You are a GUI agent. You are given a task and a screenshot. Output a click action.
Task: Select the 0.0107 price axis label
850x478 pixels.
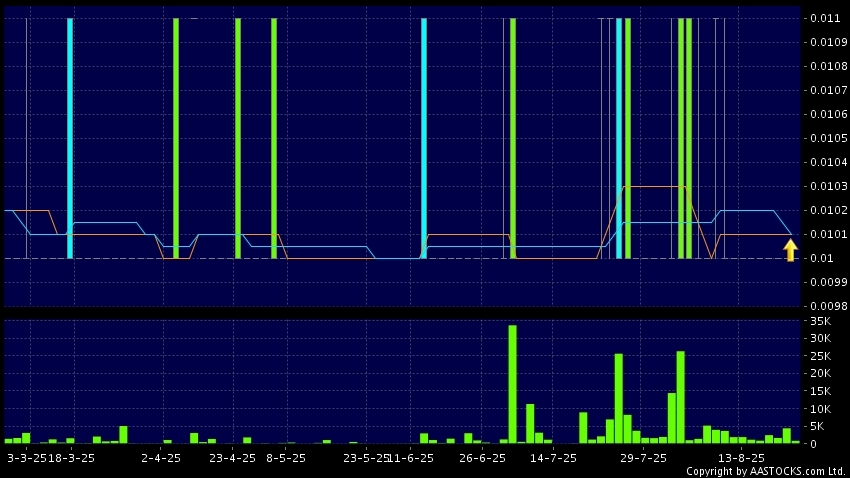pyautogui.click(x=828, y=90)
